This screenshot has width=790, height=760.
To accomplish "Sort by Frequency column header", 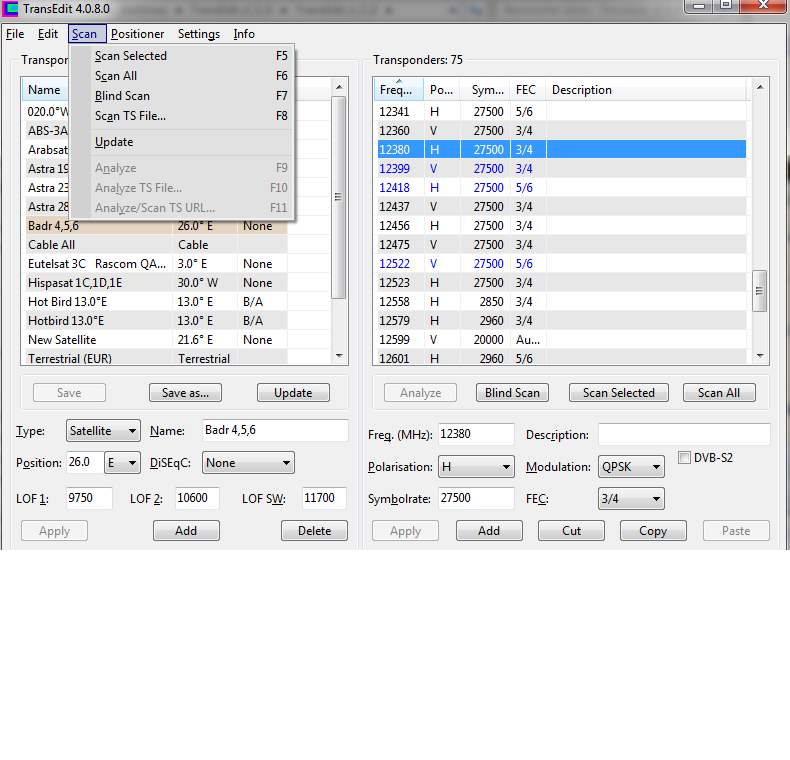I will [397, 90].
